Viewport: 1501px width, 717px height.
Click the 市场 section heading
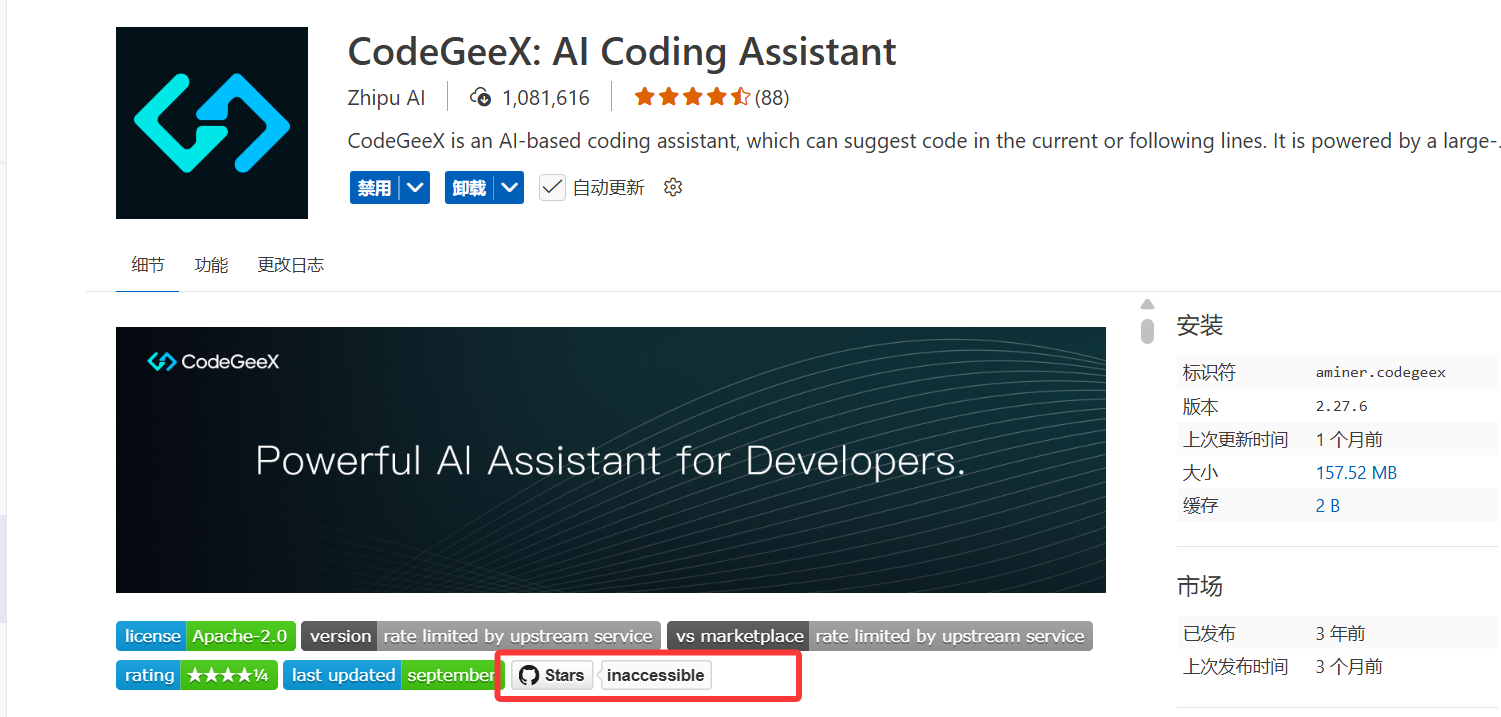pyautogui.click(x=1200, y=586)
